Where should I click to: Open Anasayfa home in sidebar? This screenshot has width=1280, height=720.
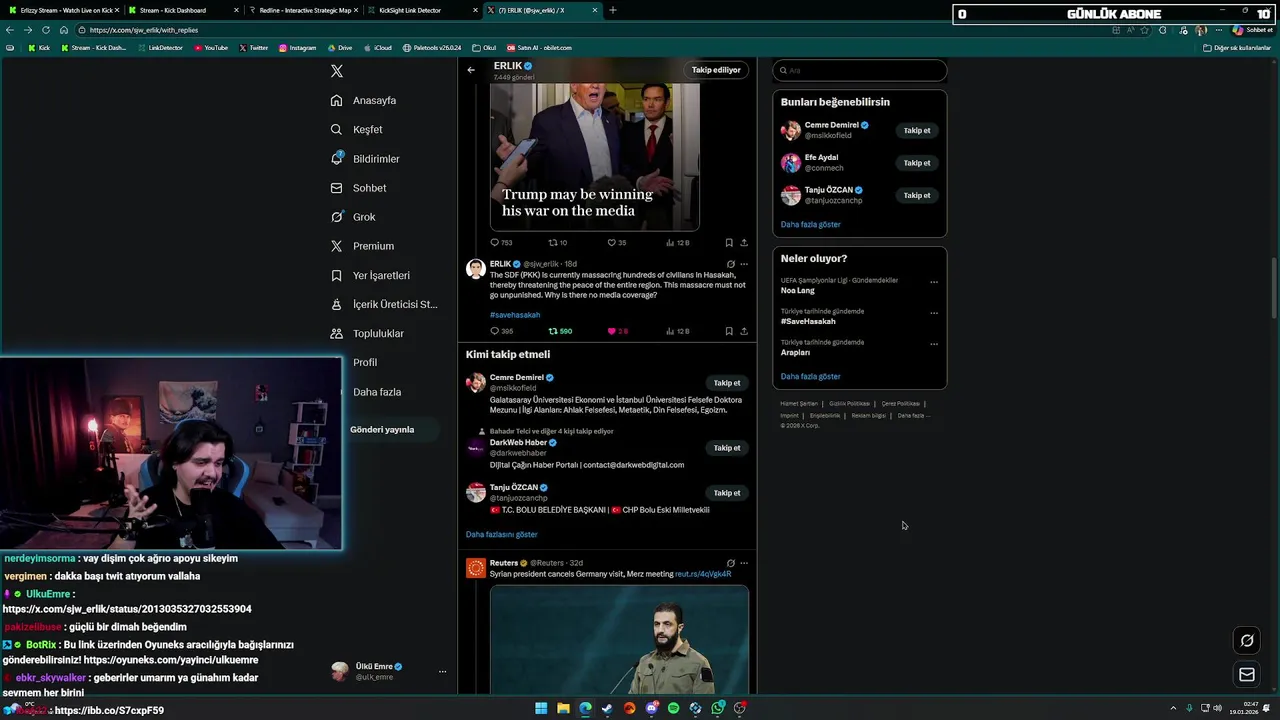point(364,100)
